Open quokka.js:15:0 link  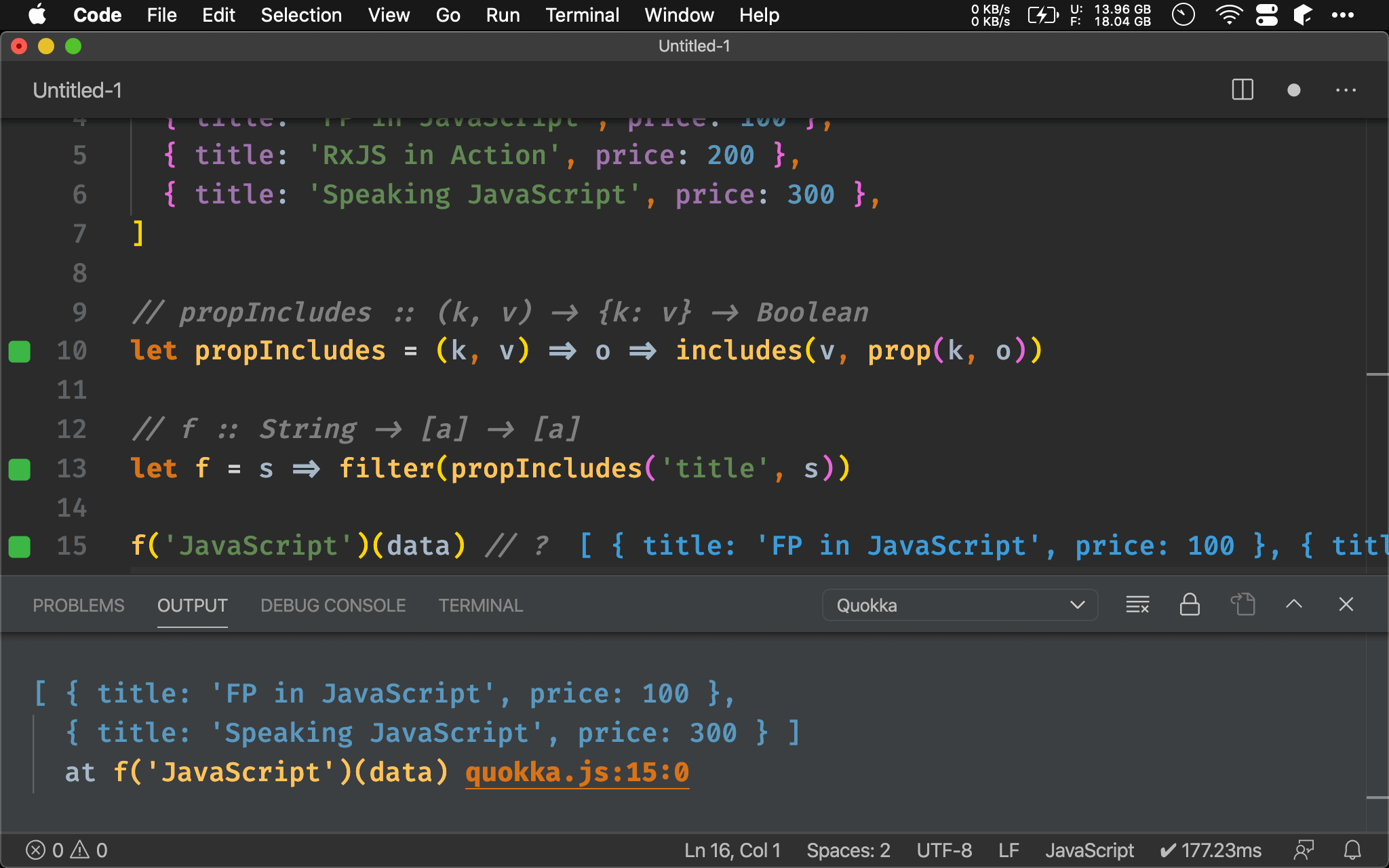[577, 772]
